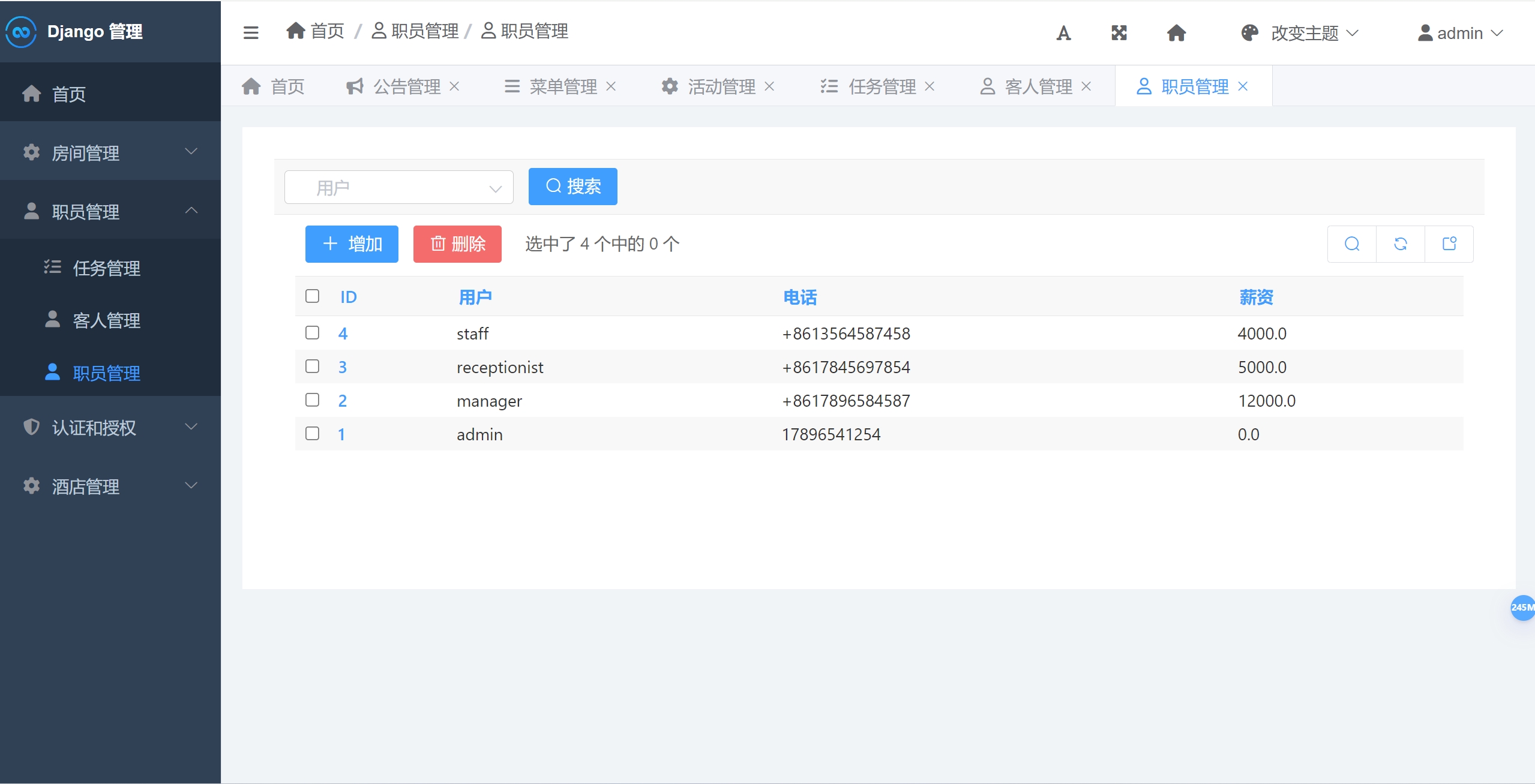Toggle fullscreen mode icon
This screenshot has width=1535, height=784.
pyautogui.click(x=1119, y=33)
